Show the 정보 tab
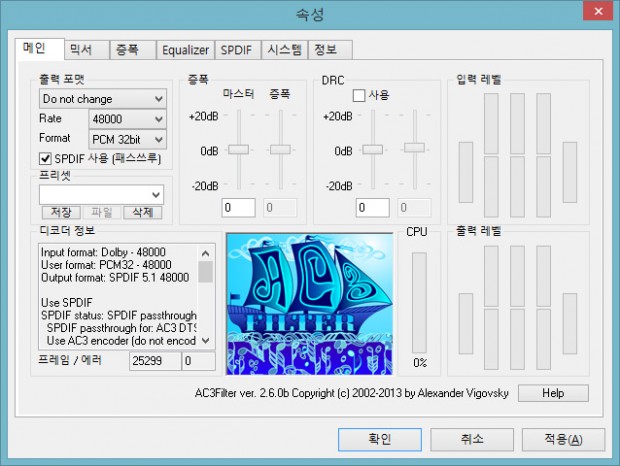The image size is (620, 466). (x=326, y=49)
